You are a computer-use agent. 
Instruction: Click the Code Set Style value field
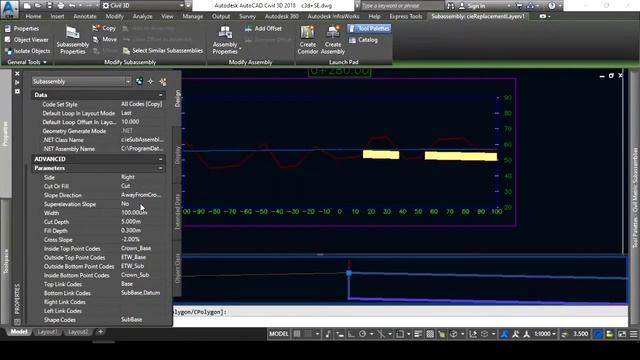click(142, 104)
